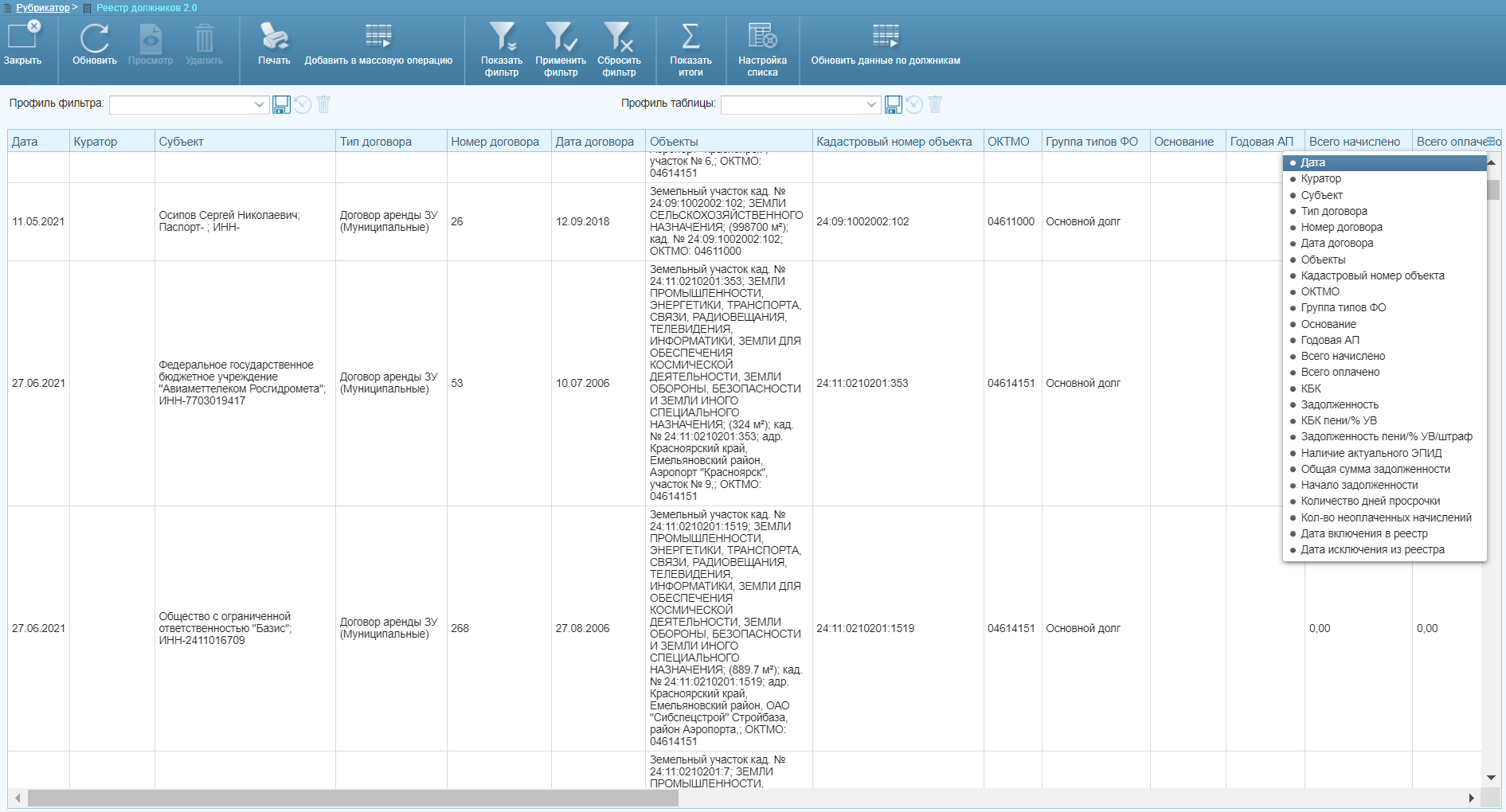Pick Всего начислено in column list
This screenshot has height=812, width=1506.
pyautogui.click(x=1385, y=356)
